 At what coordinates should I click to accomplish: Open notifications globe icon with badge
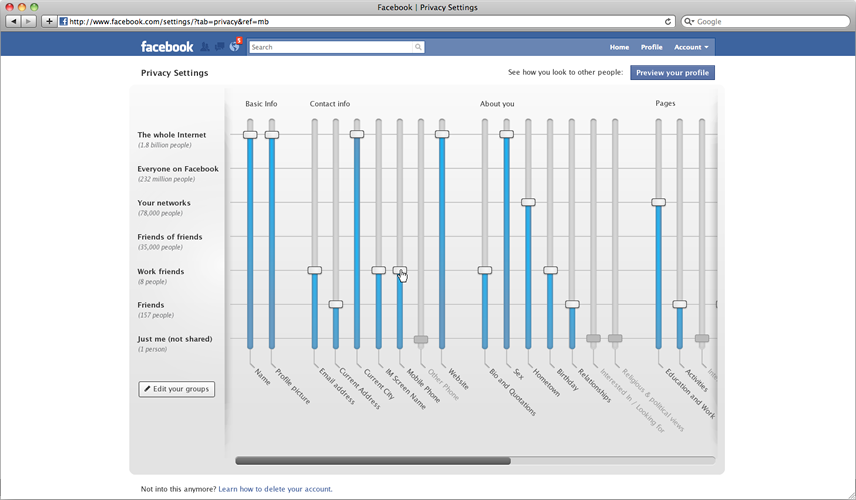click(235, 46)
